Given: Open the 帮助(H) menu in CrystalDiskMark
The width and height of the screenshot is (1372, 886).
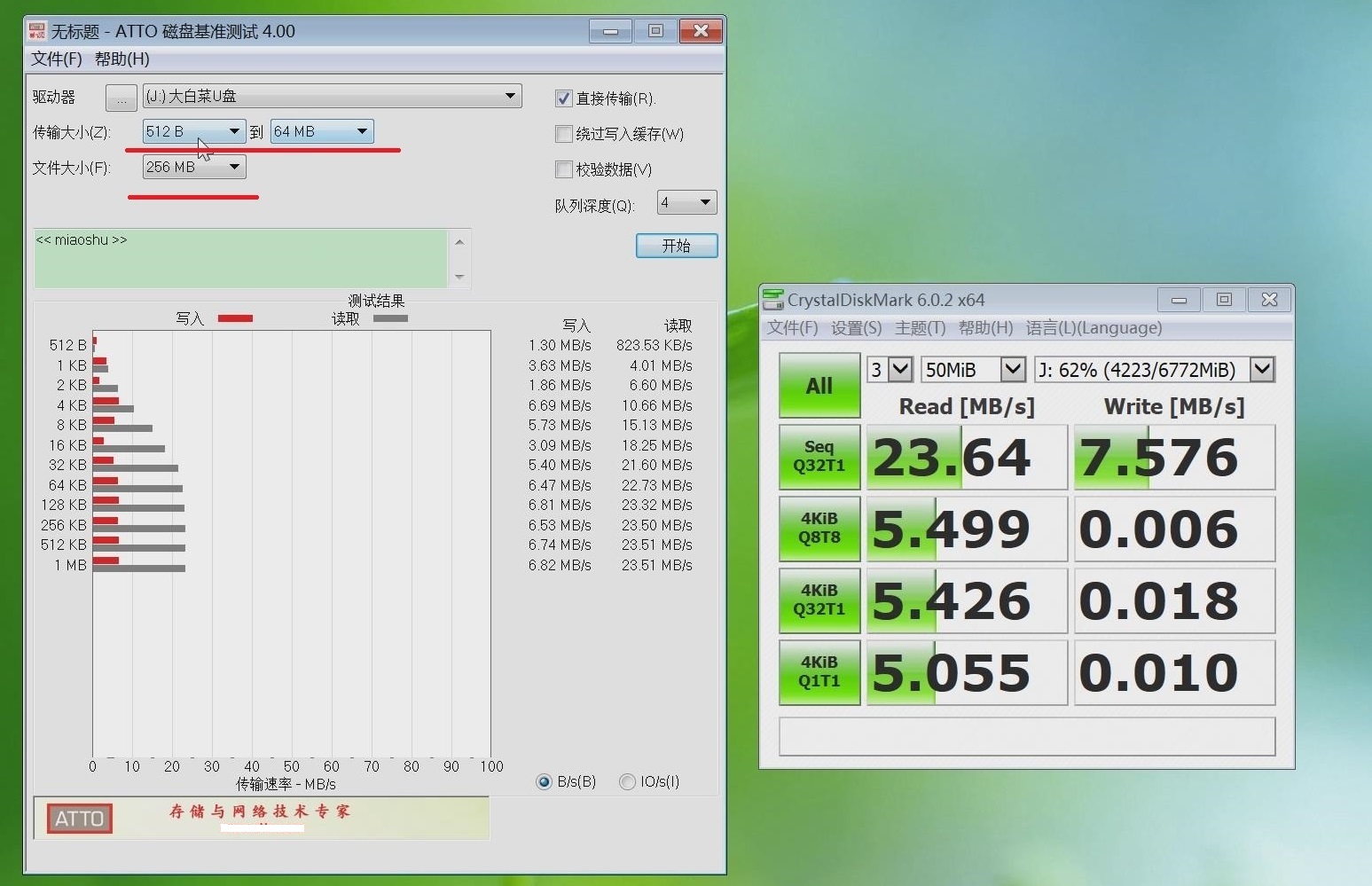Looking at the screenshot, I should pos(986,328).
